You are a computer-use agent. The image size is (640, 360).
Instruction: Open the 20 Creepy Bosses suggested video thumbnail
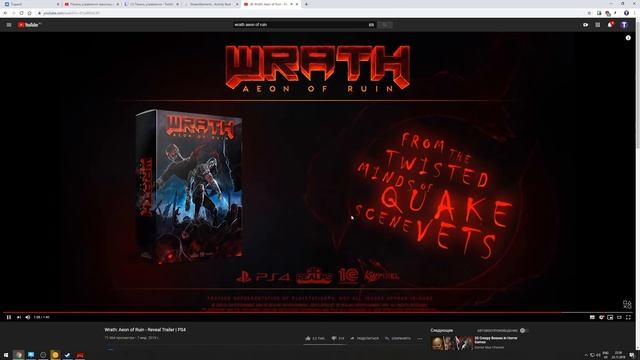pyautogui.click(x=452, y=343)
